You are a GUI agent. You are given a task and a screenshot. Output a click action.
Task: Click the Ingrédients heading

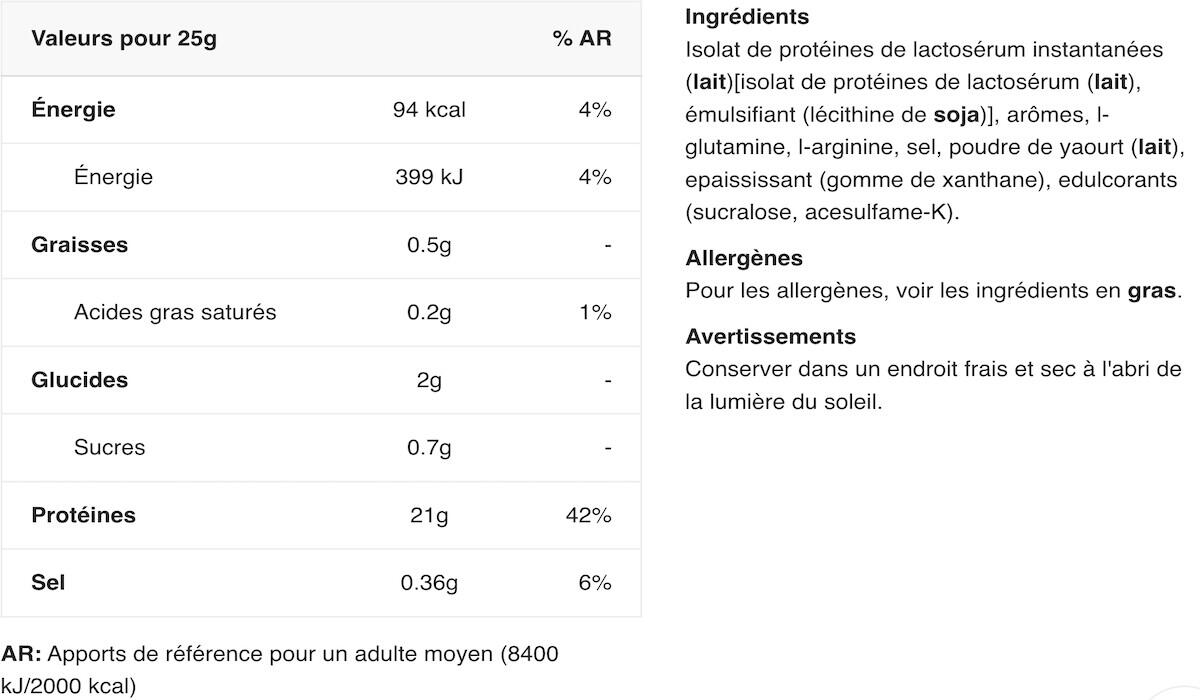click(747, 17)
